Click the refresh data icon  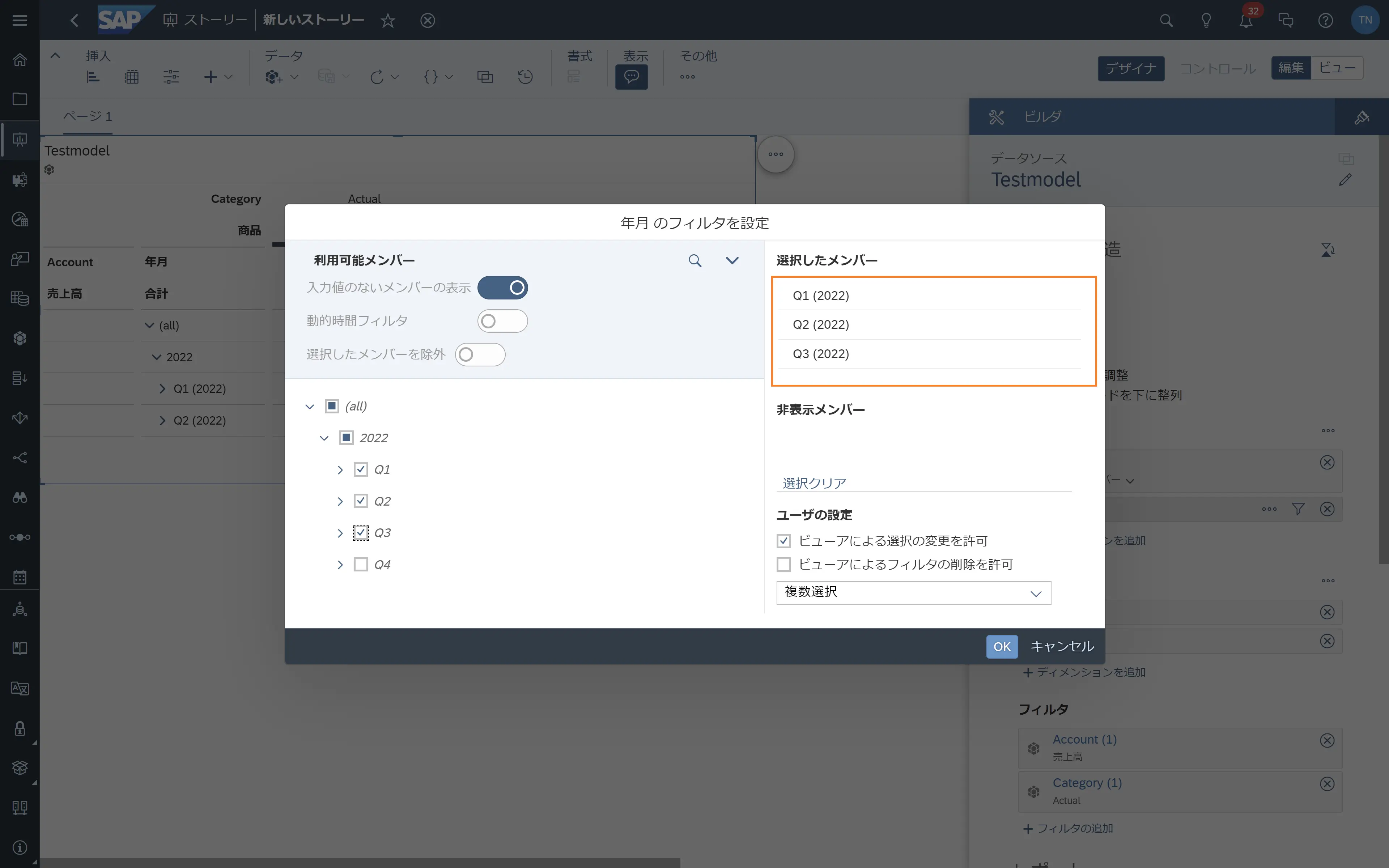pos(377,76)
